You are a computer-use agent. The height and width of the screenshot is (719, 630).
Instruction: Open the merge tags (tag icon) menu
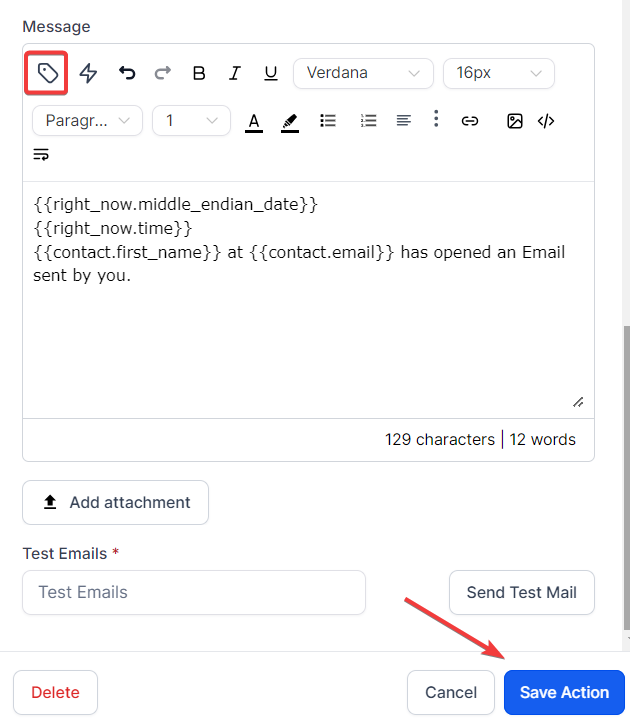coord(47,73)
